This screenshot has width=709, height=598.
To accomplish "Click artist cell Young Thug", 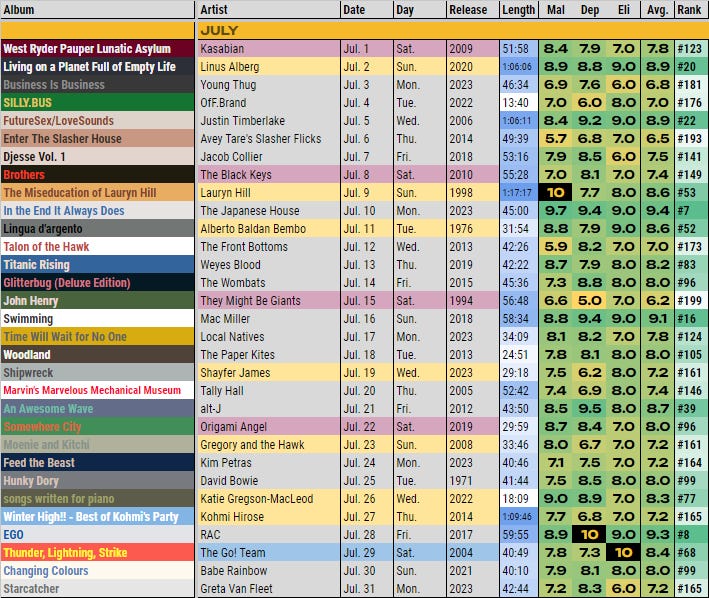I will 269,85.
